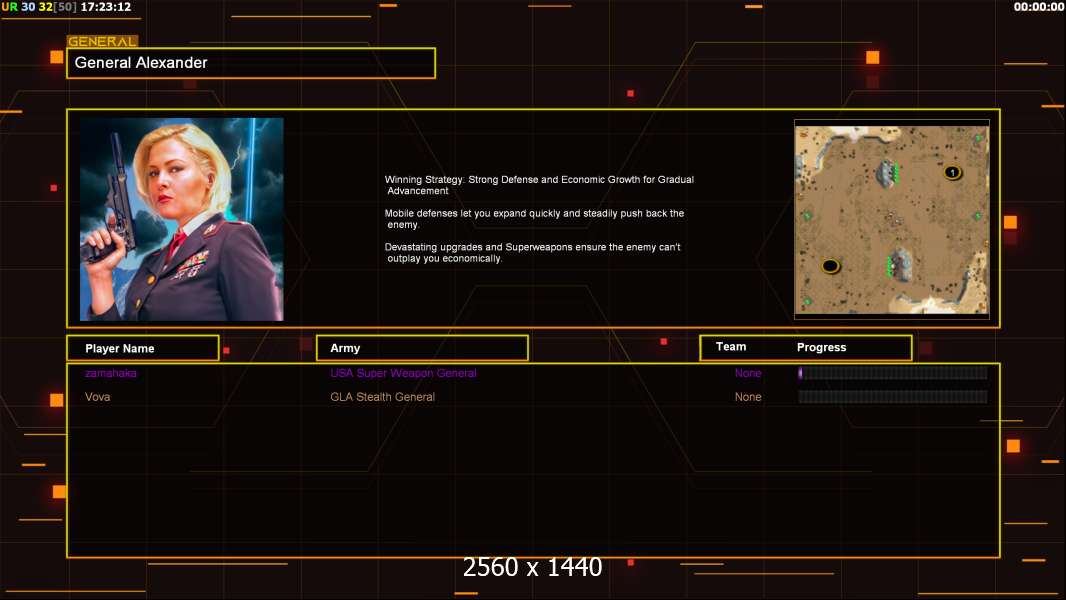
Task: Click Vova's team value None
Action: coord(748,397)
